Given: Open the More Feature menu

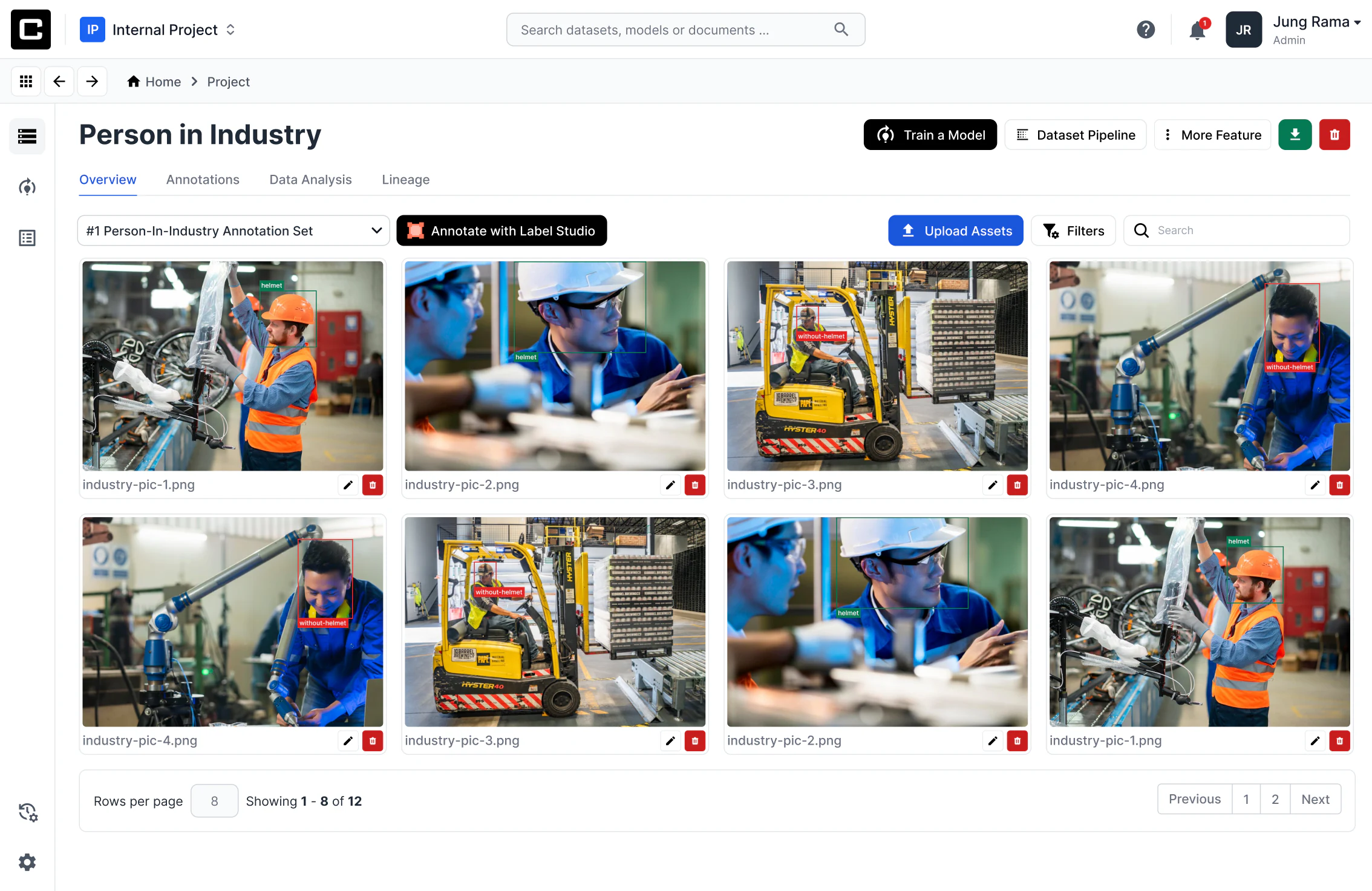Looking at the screenshot, I should pos(1212,134).
